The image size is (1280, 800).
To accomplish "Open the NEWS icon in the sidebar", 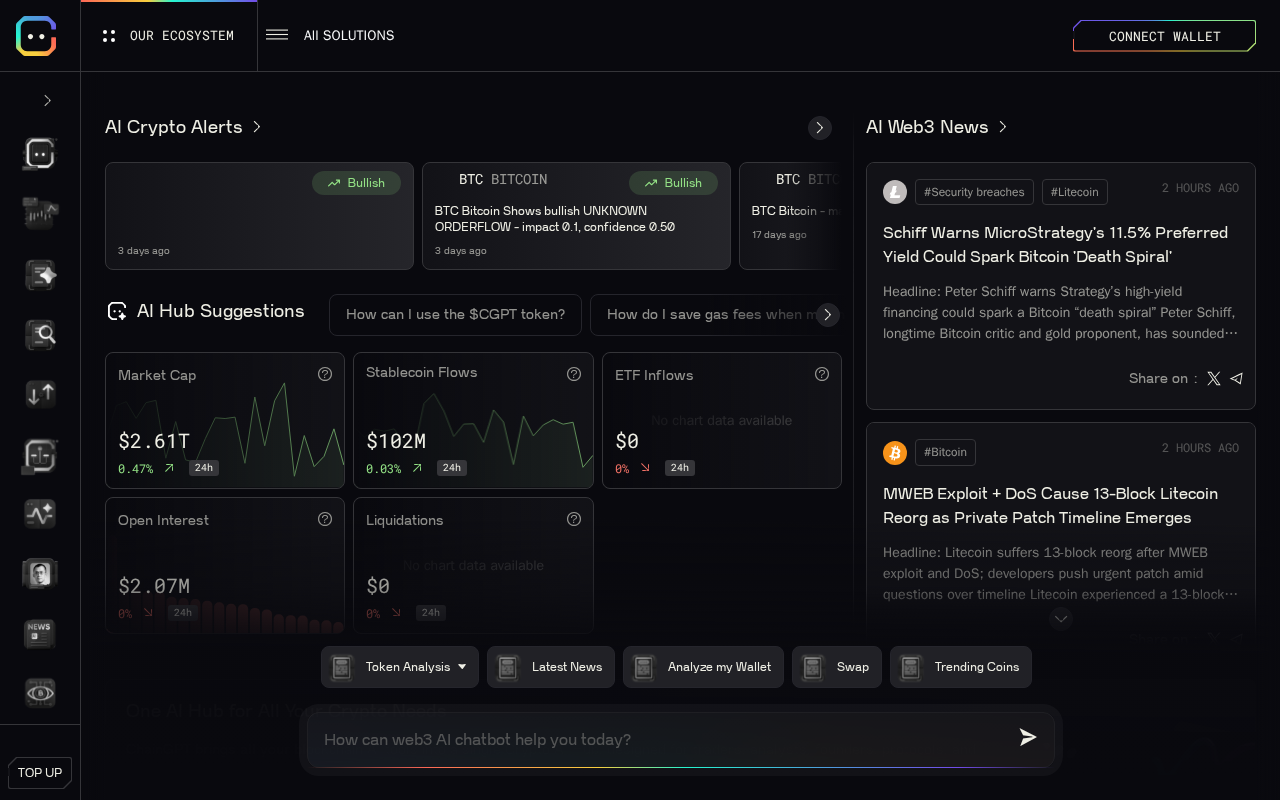I will click(40, 633).
